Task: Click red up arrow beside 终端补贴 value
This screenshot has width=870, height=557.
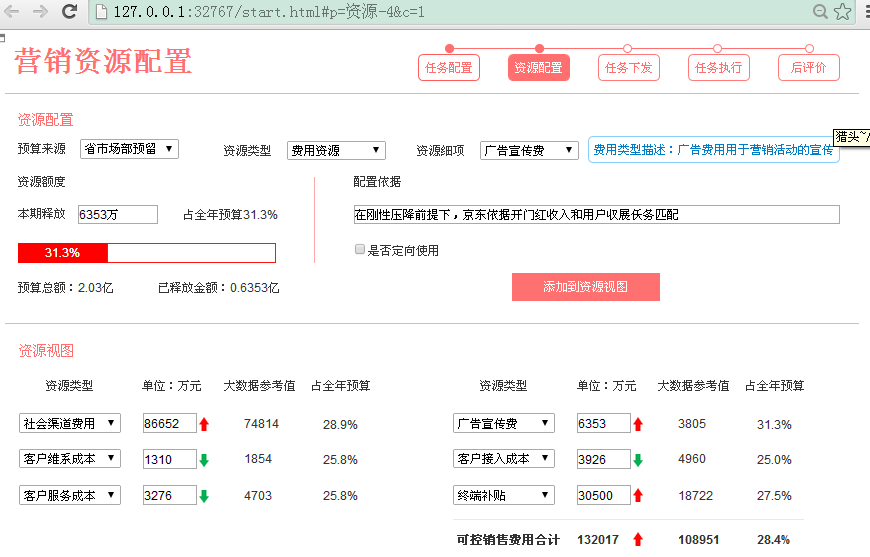Action: point(638,496)
